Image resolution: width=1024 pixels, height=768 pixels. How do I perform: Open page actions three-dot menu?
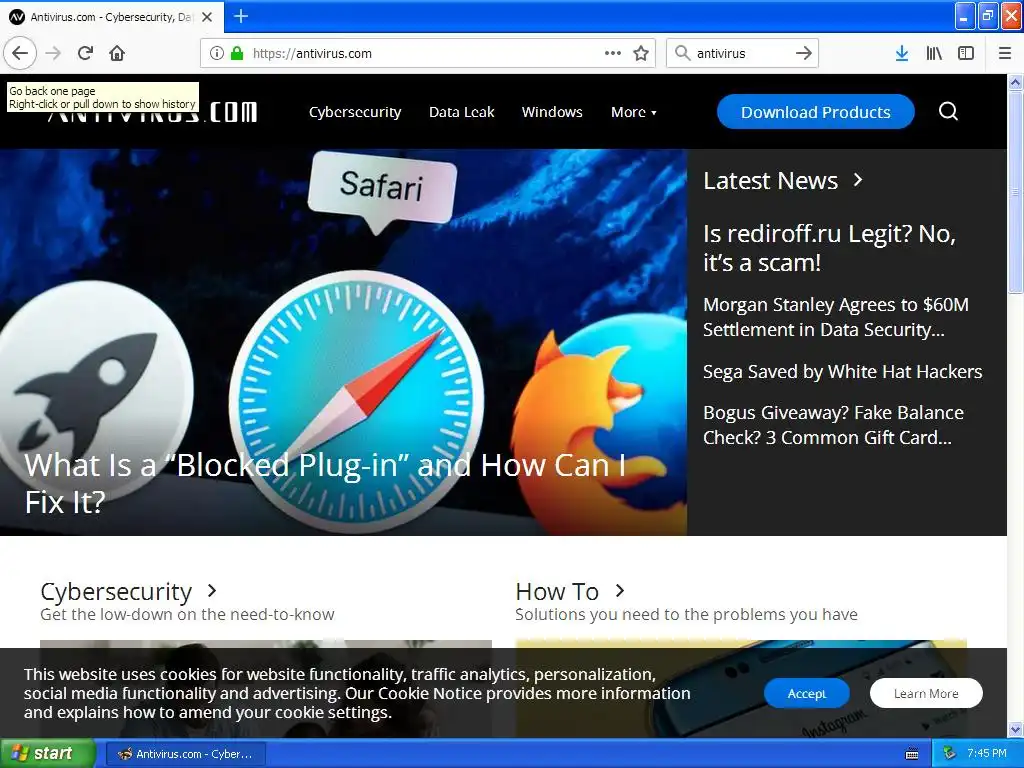pyautogui.click(x=613, y=54)
